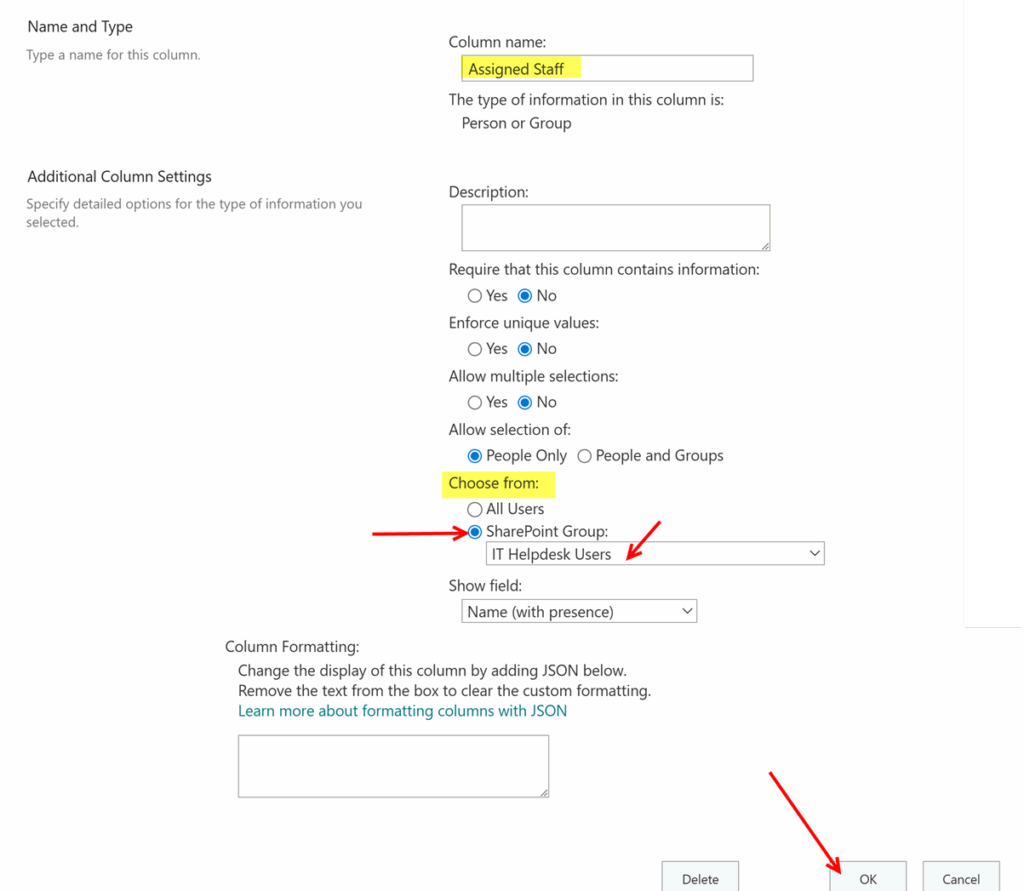Confirm settings with the OK button
The image size is (1024, 891).
[867, 878]
